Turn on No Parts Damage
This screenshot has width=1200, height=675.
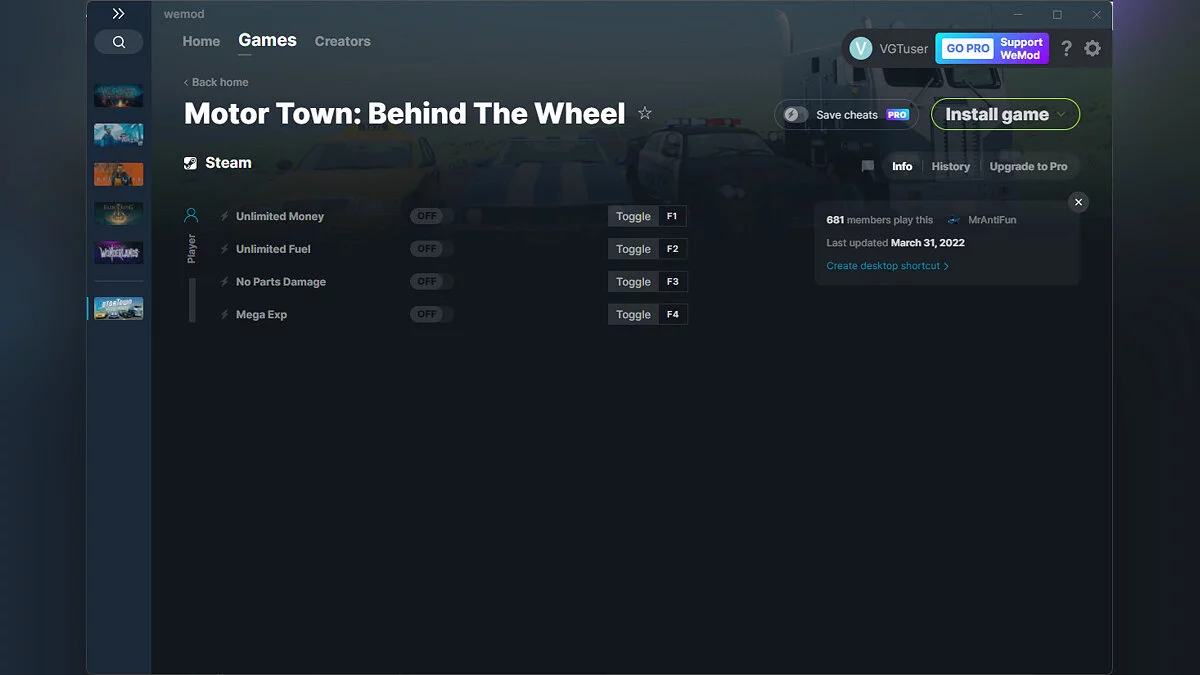click(429, 281)
